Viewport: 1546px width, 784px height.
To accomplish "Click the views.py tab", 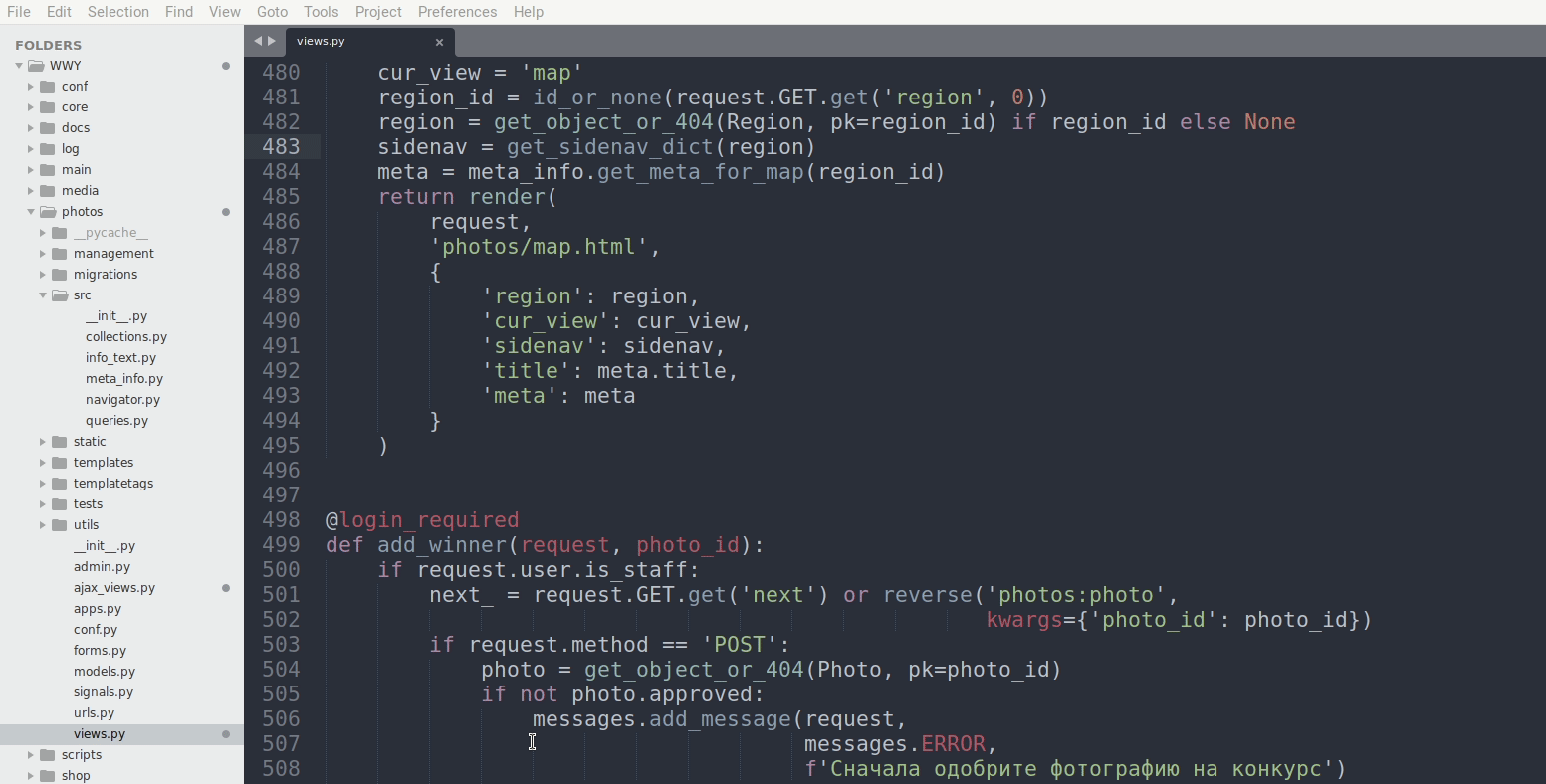I will click(x=321, y=41).
